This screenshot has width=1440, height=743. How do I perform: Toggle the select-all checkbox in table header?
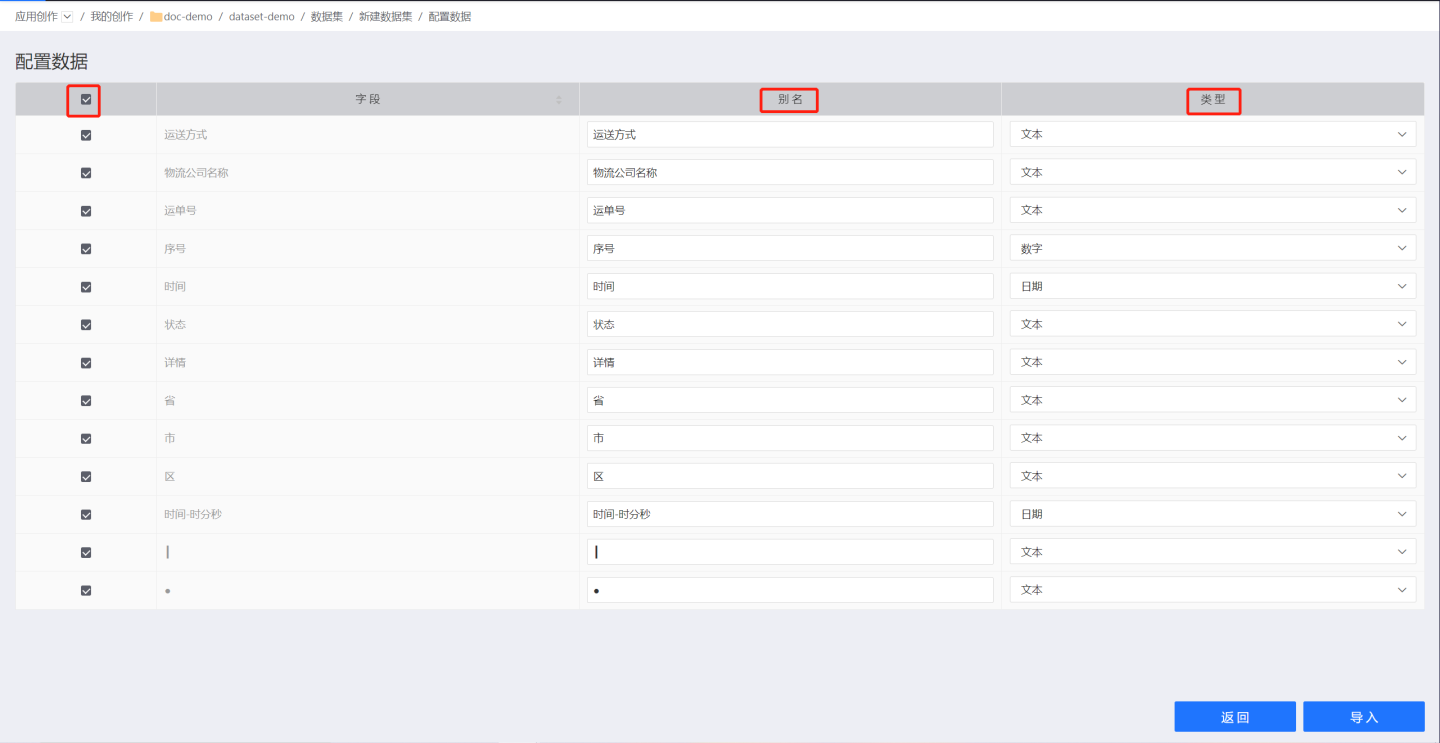point(86,99)
